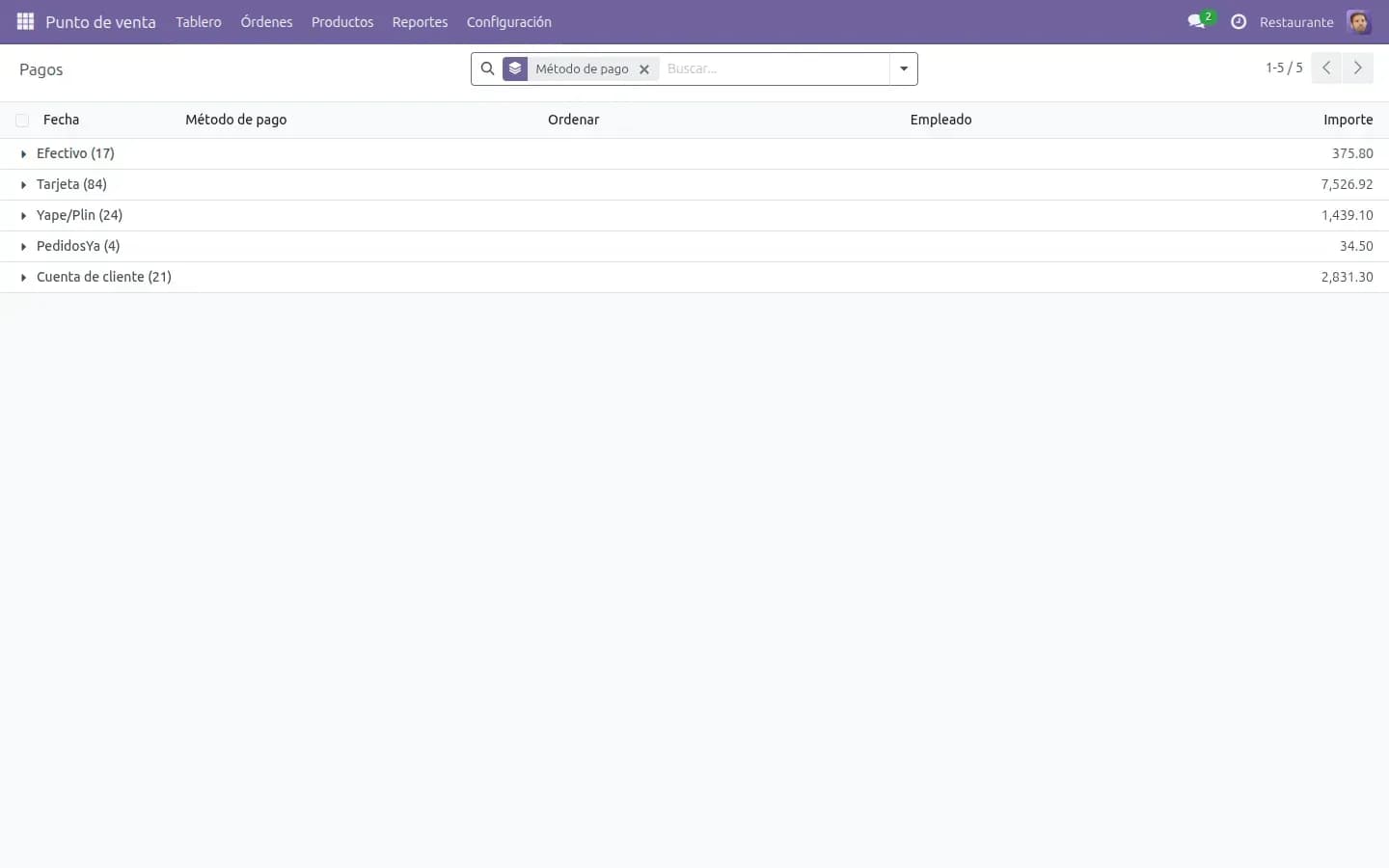
Task: Open the Tablero menu
Action: pyautogui.click(x=199, y=21)
